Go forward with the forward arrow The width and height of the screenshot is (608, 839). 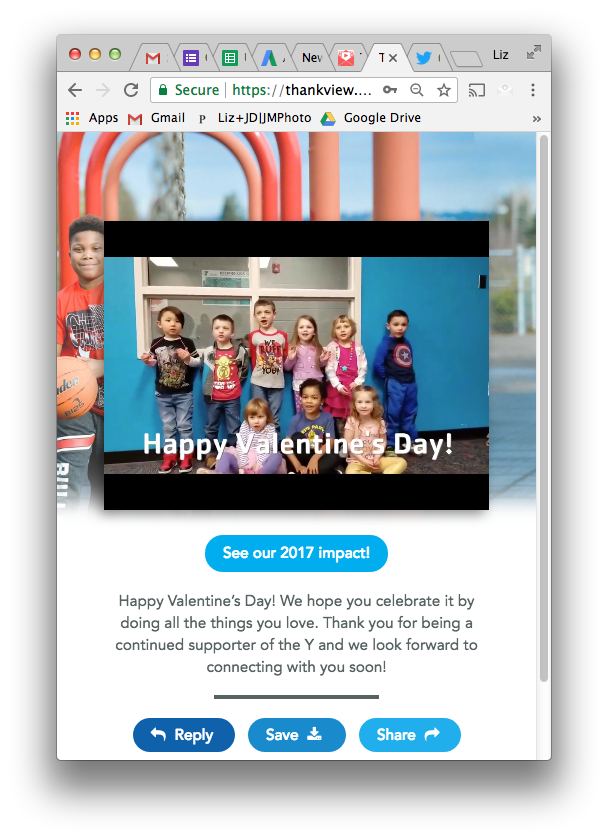tap(103, 90)
